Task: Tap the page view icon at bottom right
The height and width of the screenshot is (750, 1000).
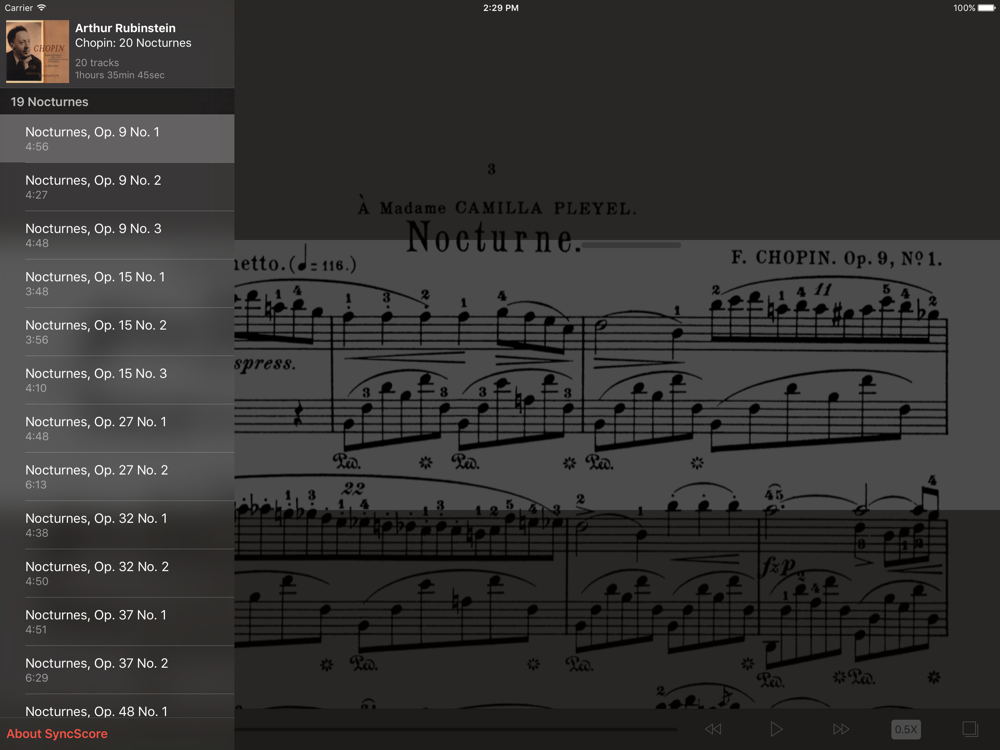Action: 970,729
